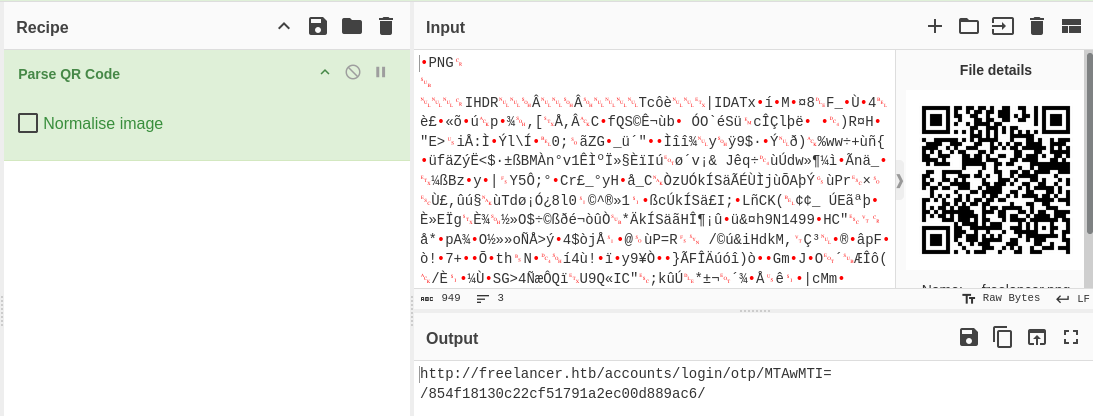
Task: Copy the raw output to clipboard
Action: click(x=1002, y=337)
